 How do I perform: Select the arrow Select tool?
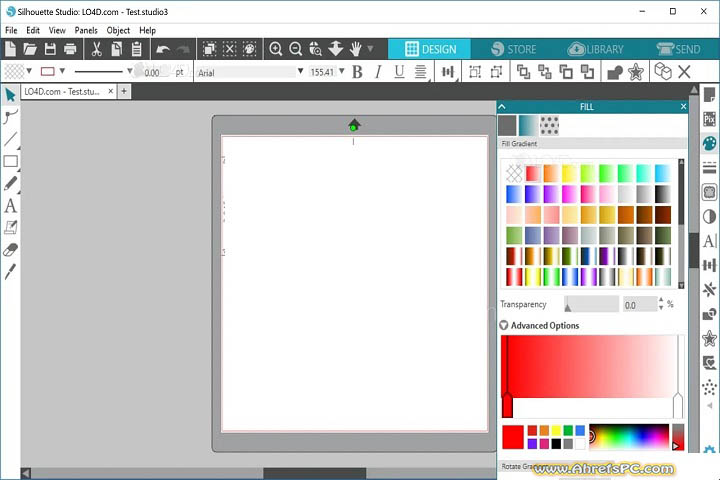pos(10,95)
